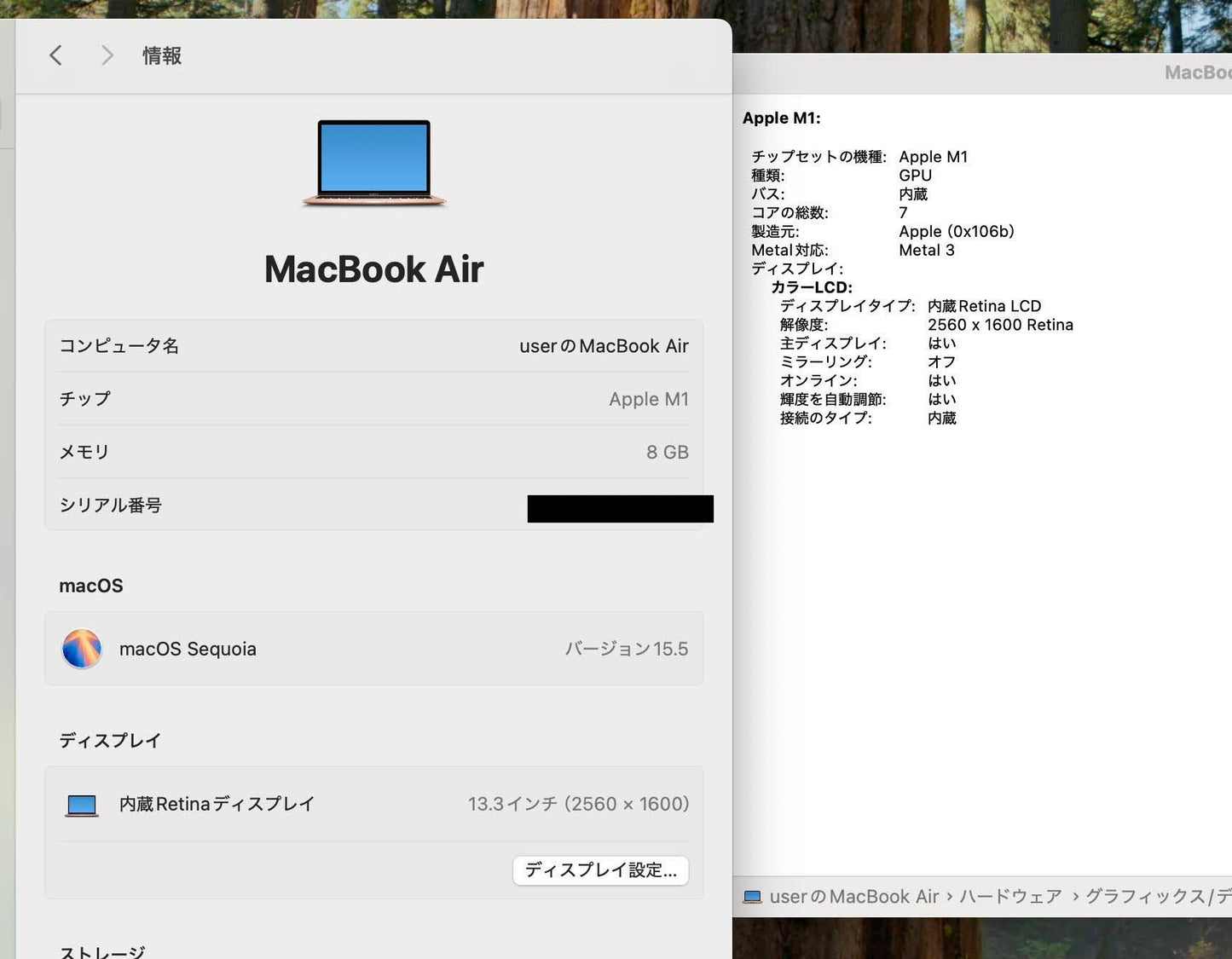Image resolution: width=1232 pixels, height=959 pixels.
Task: Click the macOS Sequoia app icon thumbnail
Action: point(81,649)
